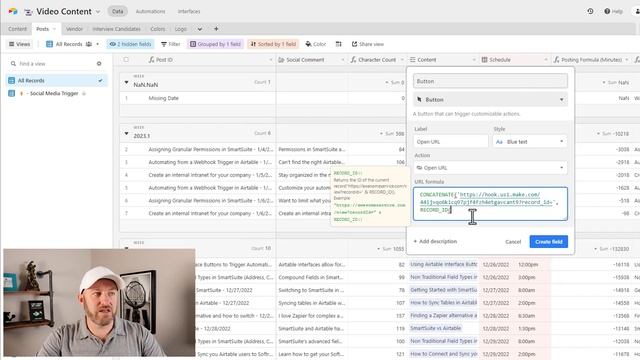Switch to Interview Candidates table tab
This screenshot has width=640, height=360.
(x=116, y=29)
